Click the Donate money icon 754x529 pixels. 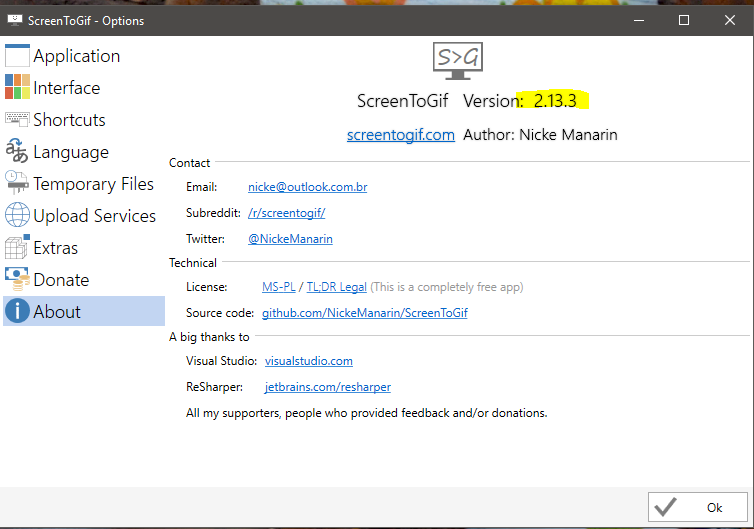point(17,279)
